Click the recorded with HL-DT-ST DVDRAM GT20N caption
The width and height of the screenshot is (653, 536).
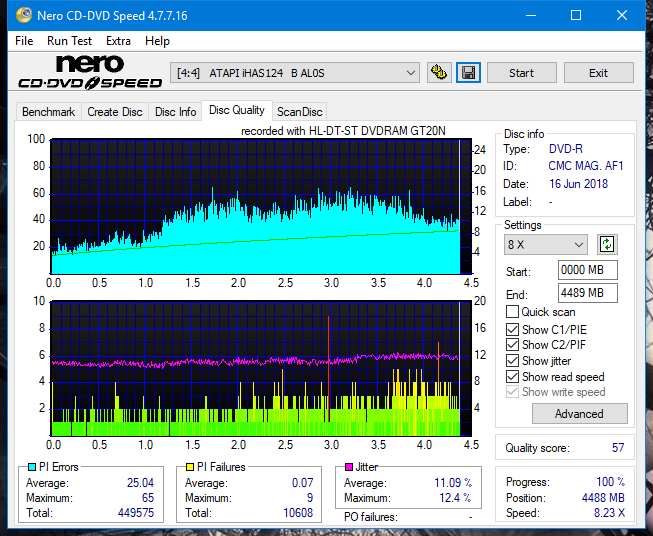coord(343,131)
